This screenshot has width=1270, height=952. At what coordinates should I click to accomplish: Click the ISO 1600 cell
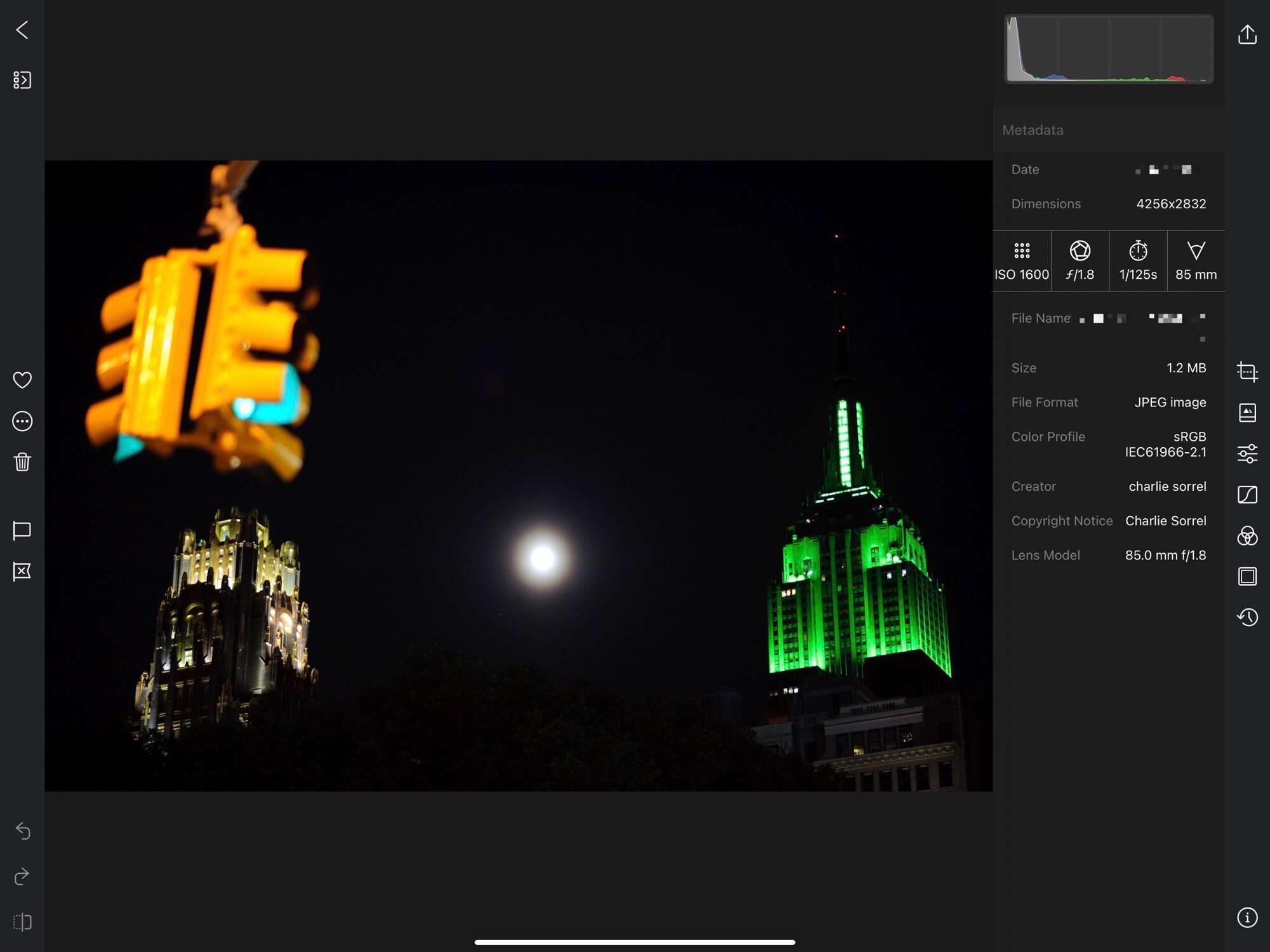(1022, 261)
